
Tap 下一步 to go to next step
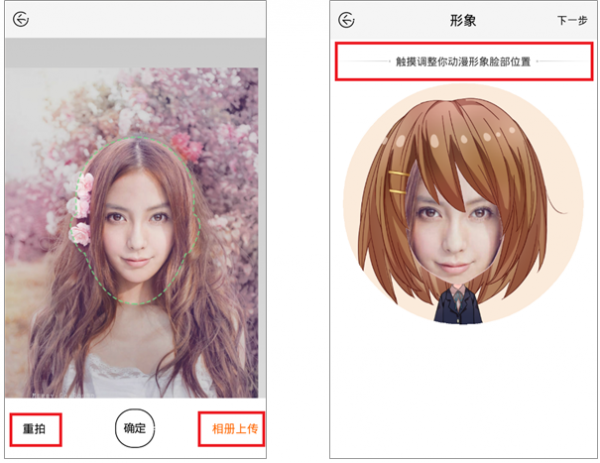click(x=572, y=20)
